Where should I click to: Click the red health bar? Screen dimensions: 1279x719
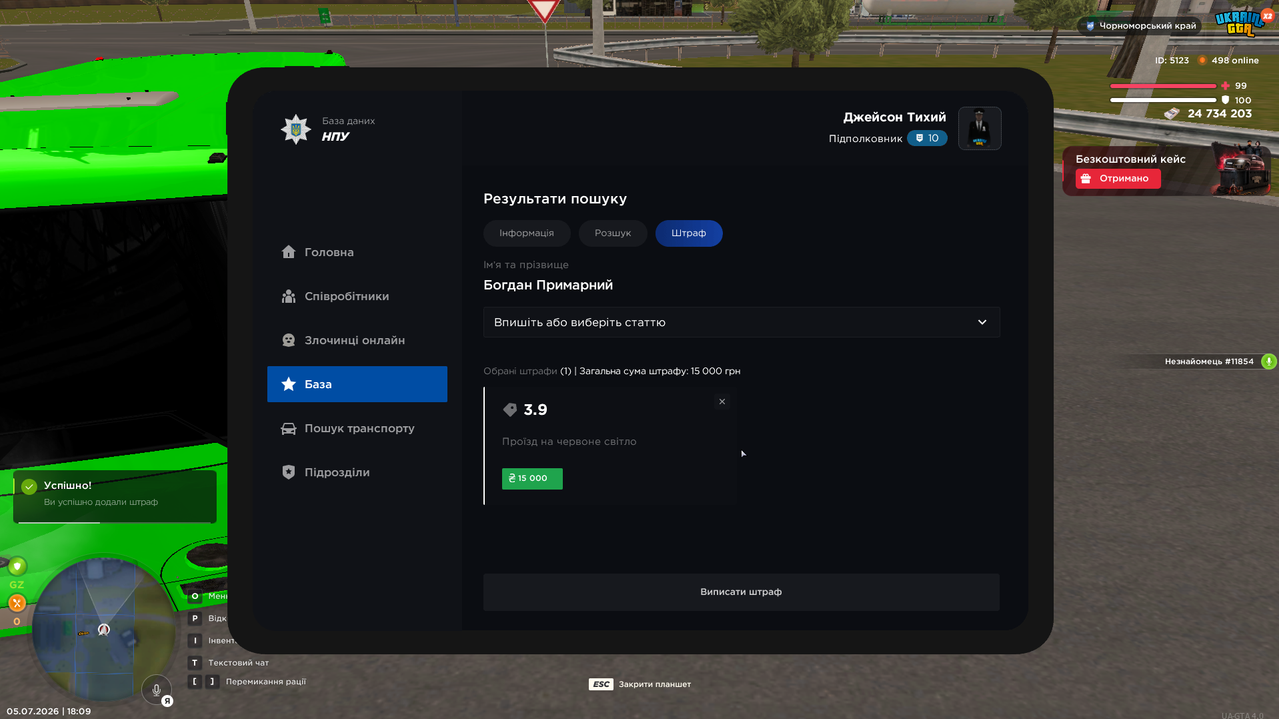click(x=1163, y=86)
